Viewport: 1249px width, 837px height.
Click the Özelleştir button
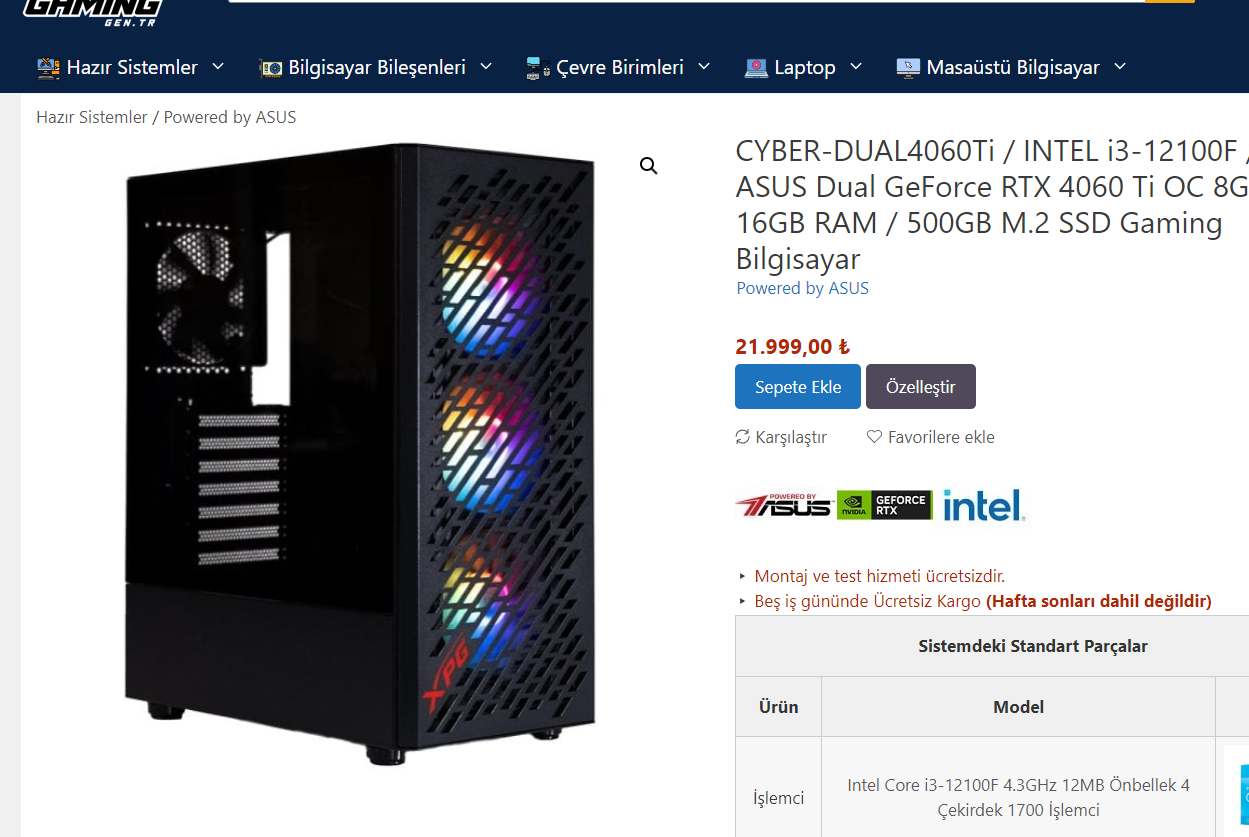[x=921, y=387]
